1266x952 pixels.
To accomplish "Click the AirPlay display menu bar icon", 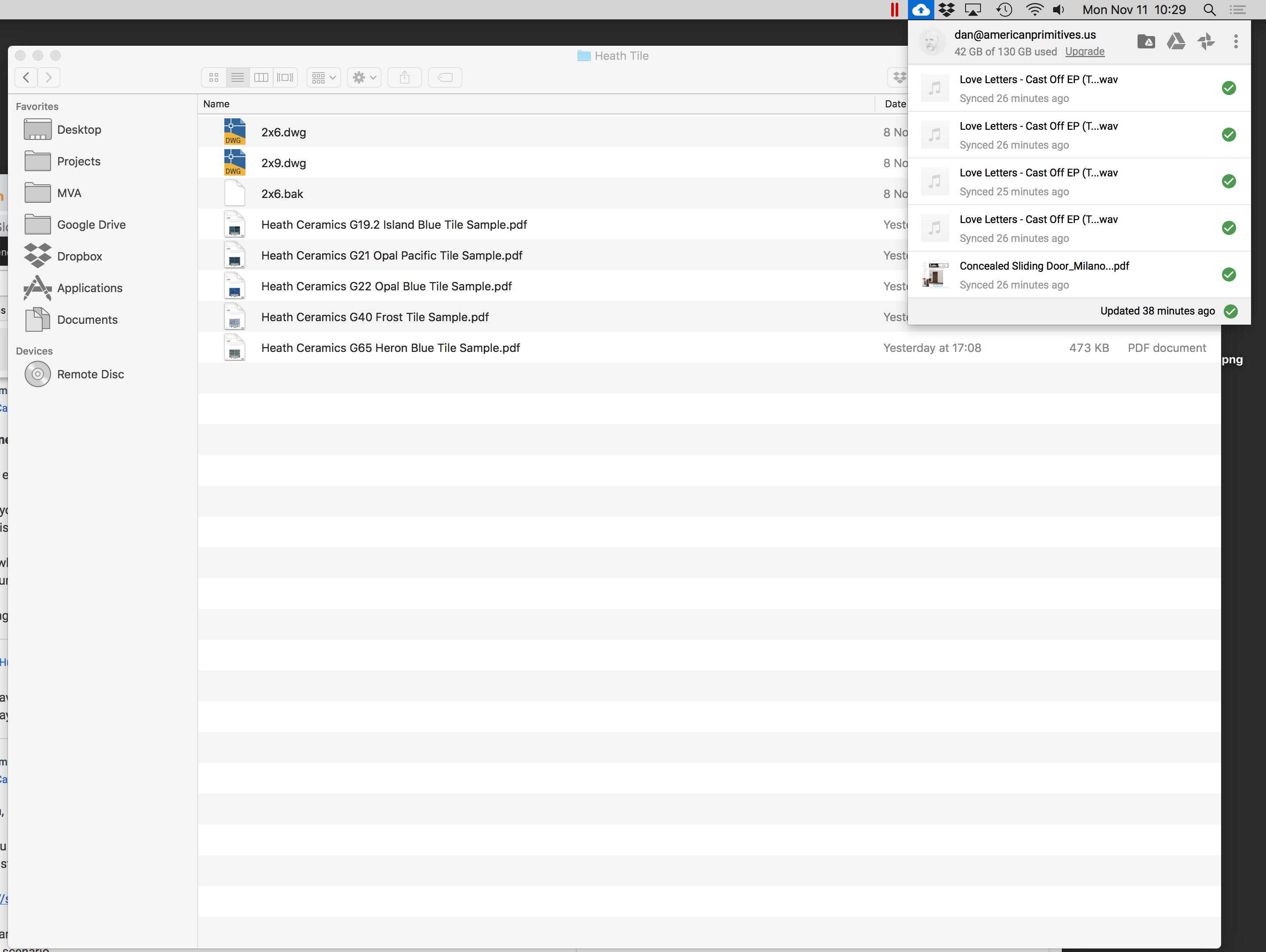I will click(x=974, y=10).
